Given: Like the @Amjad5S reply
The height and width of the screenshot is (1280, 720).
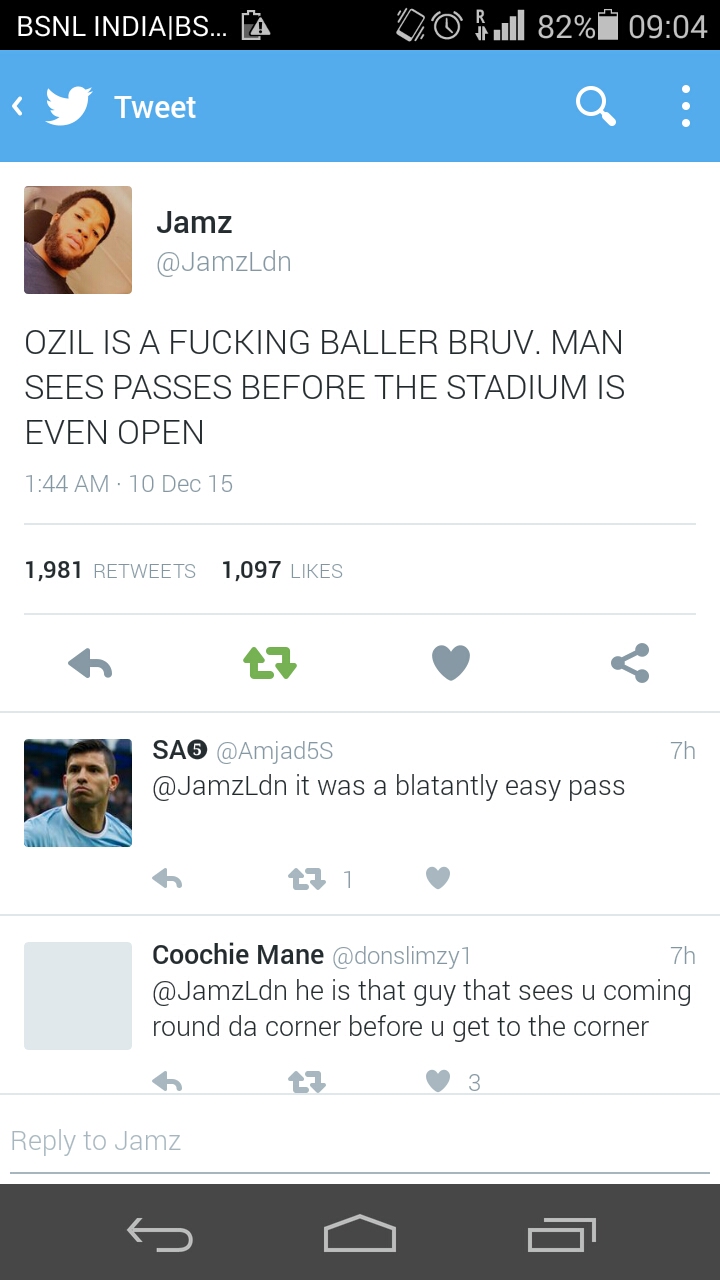Looking at the screenshot, I should point(438,879).
